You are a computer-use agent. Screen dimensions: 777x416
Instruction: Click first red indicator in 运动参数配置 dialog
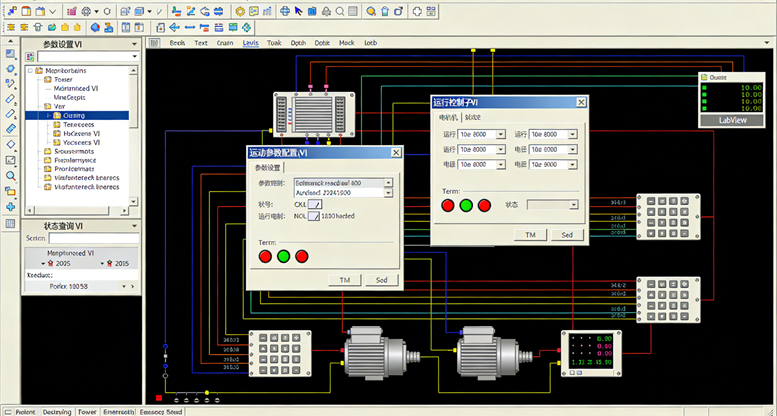[x=266, y=256]
